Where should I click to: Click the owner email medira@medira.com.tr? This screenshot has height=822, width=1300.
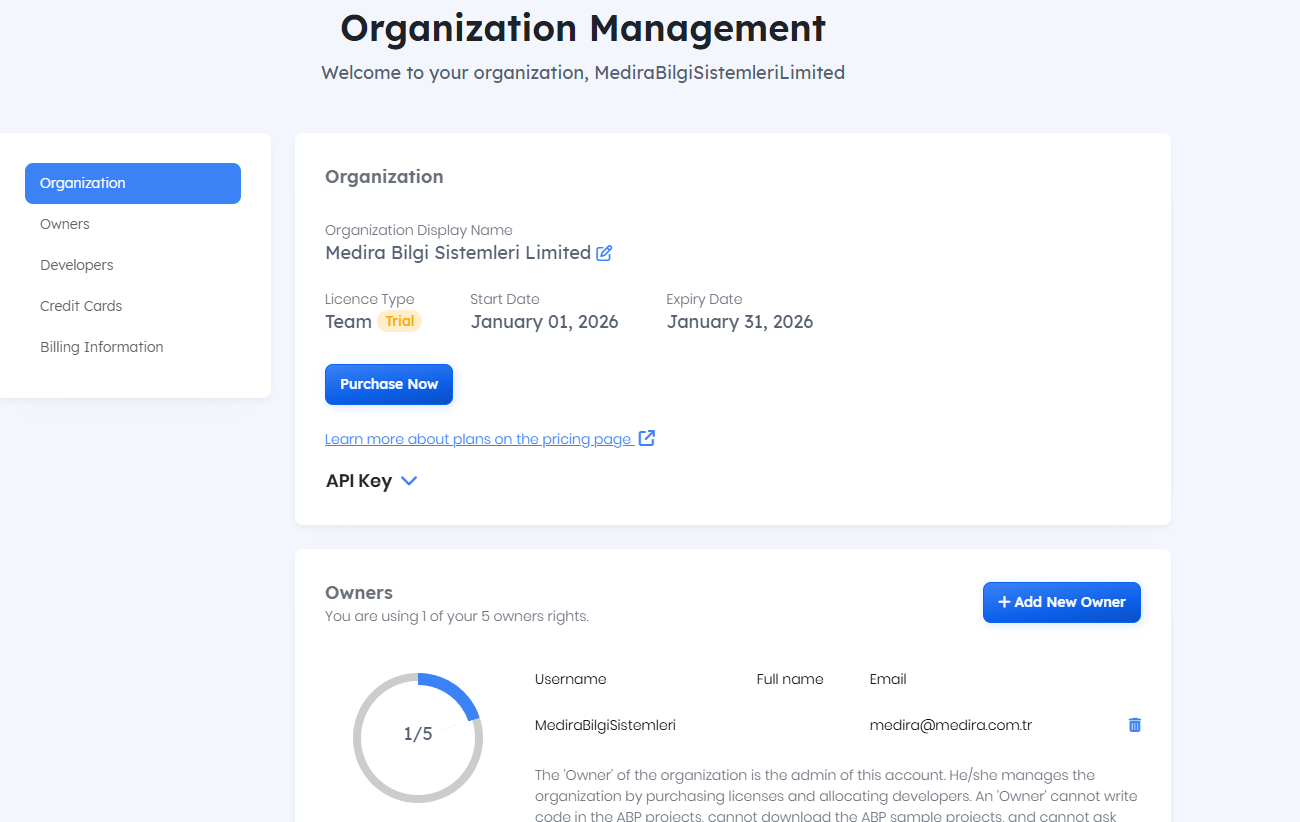click(x=950, y=725)
